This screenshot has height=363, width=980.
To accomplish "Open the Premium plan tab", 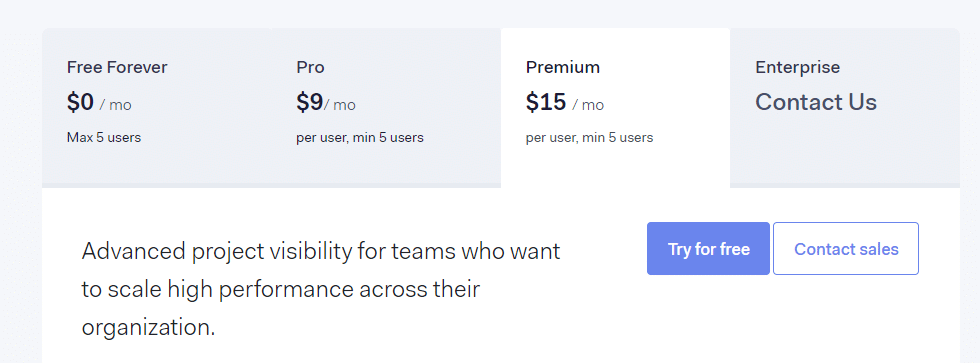I will (615, 107).
